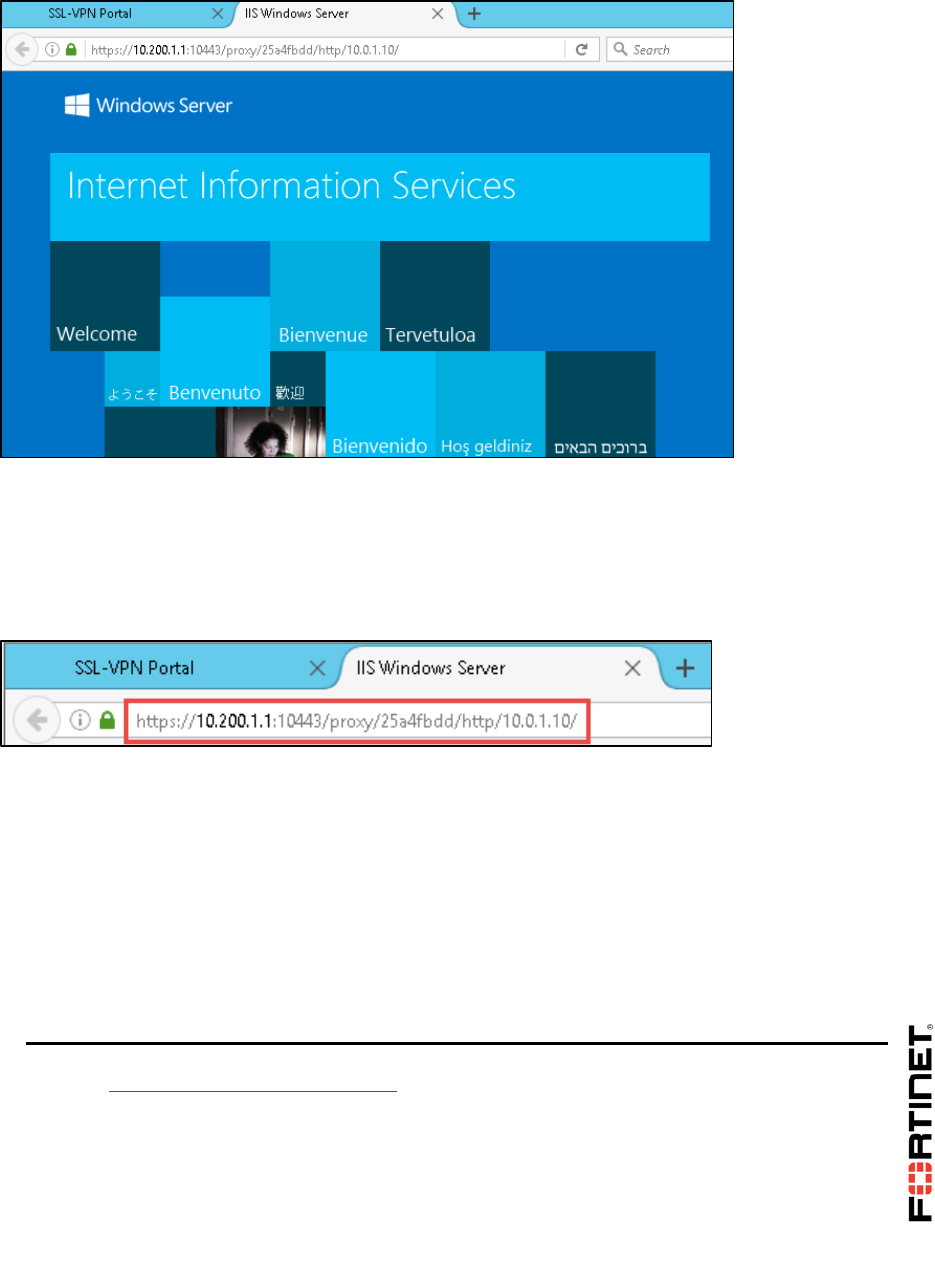Open the Benvenuto tile
This screenshot has height=1270, width=935.
point(215,352)
